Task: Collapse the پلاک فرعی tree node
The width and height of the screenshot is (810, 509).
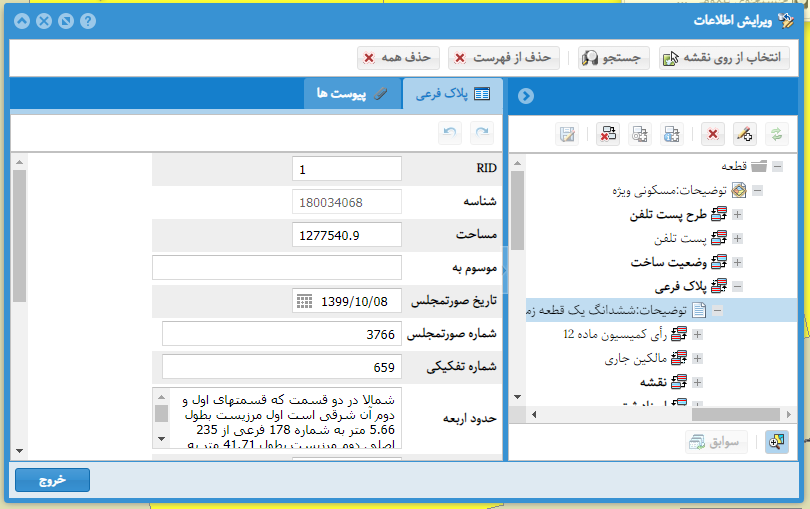Action: (x=738, y=286)
